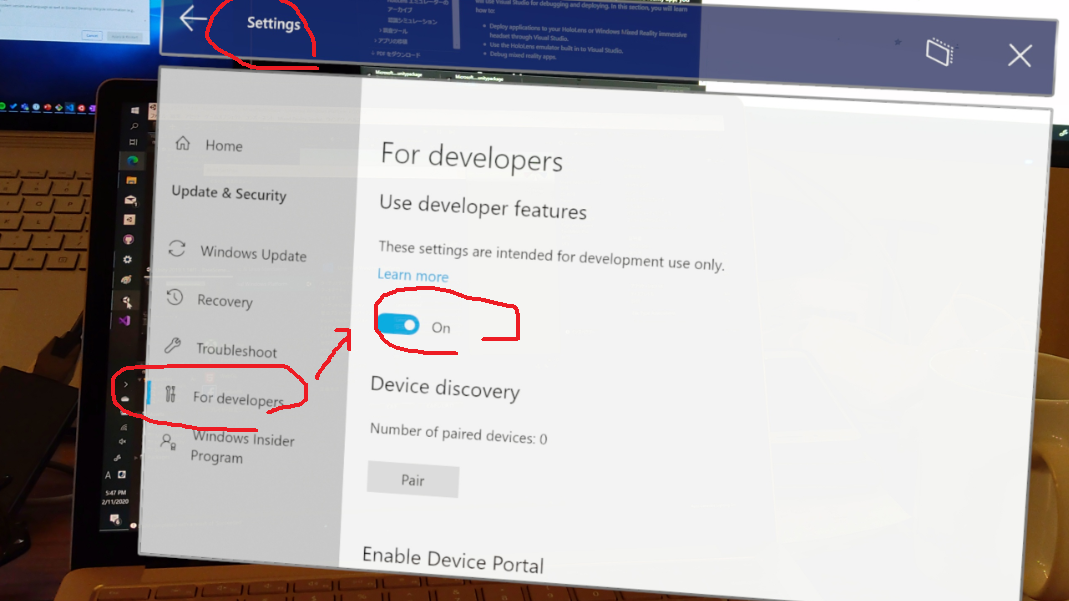Open Task View on laptop taskbar
Screen dimensions: 1069x601
pyautogui.click(x=134, y=142)
